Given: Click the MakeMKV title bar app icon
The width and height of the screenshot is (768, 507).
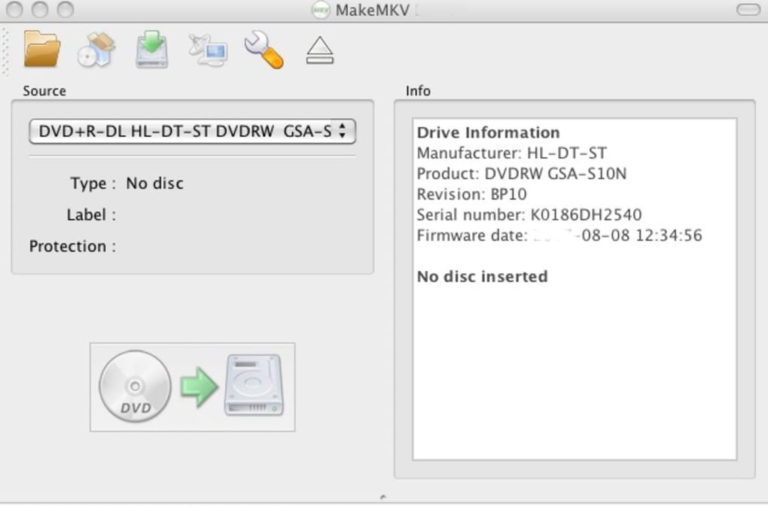Looking at the screenshot, I should point(321,10).
